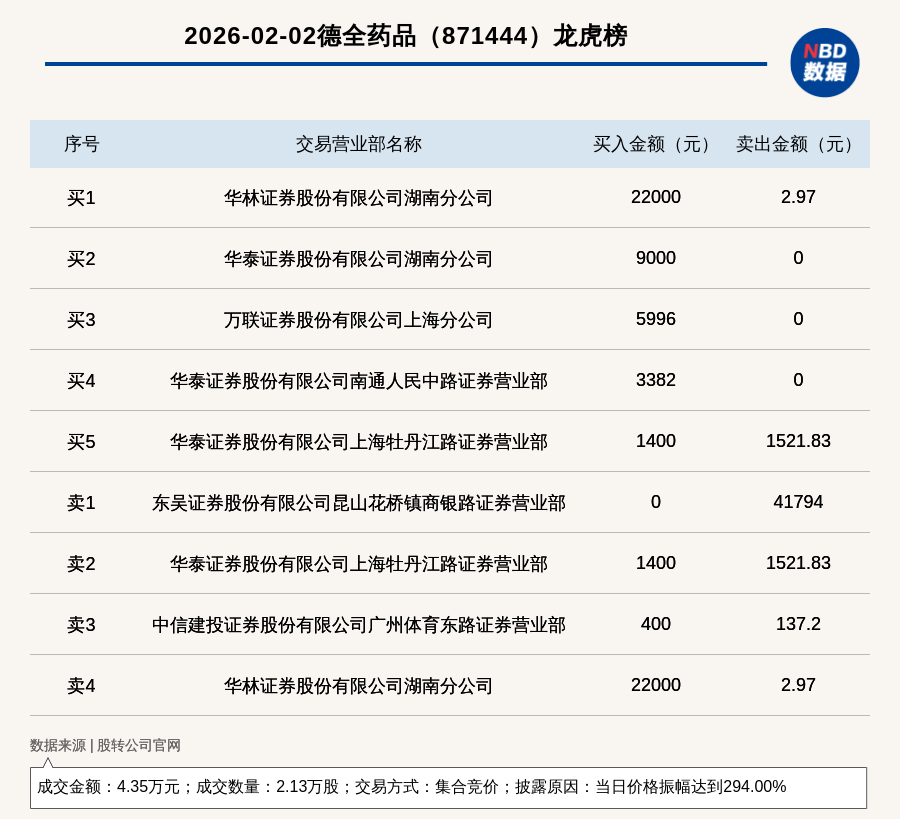
Task: Select the 买1 row label
Action: coord(81,198)
